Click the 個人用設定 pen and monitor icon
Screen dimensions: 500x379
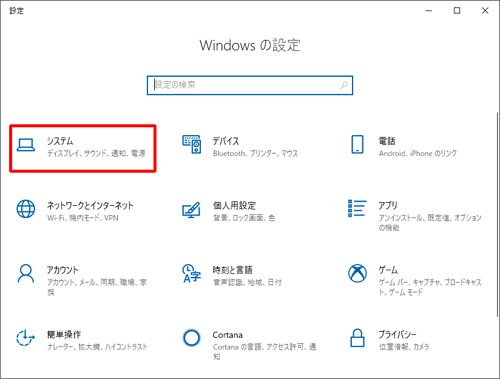191,210
